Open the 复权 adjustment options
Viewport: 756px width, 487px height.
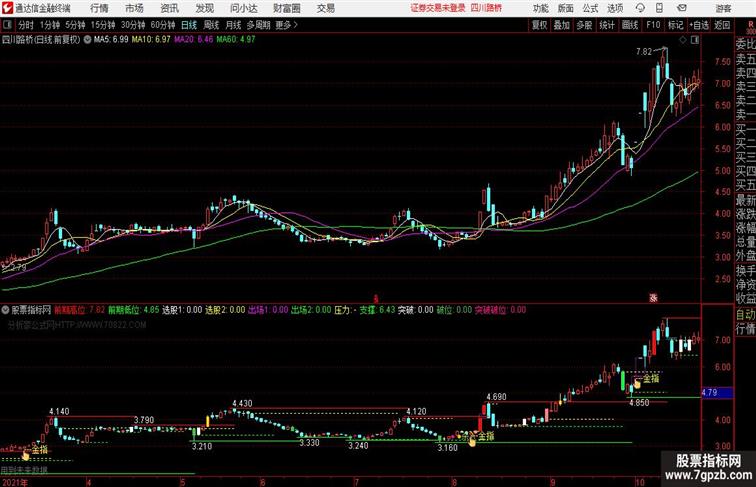tap(539, 25)
